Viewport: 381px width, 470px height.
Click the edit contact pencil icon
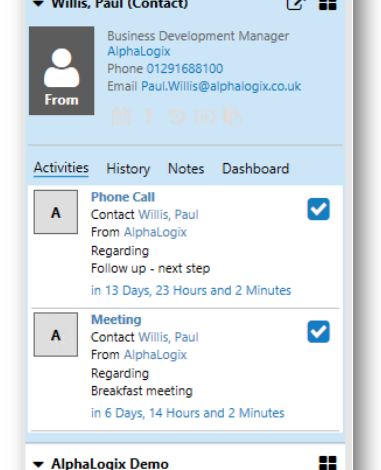295,5
